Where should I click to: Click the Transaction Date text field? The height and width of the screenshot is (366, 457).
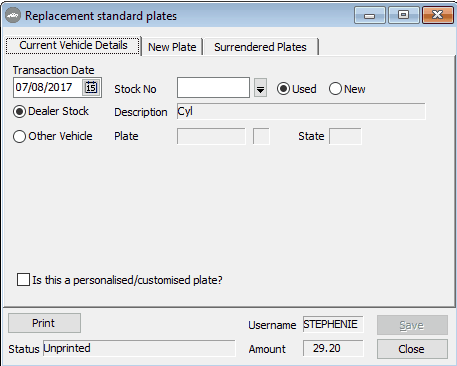coord(47,88)
